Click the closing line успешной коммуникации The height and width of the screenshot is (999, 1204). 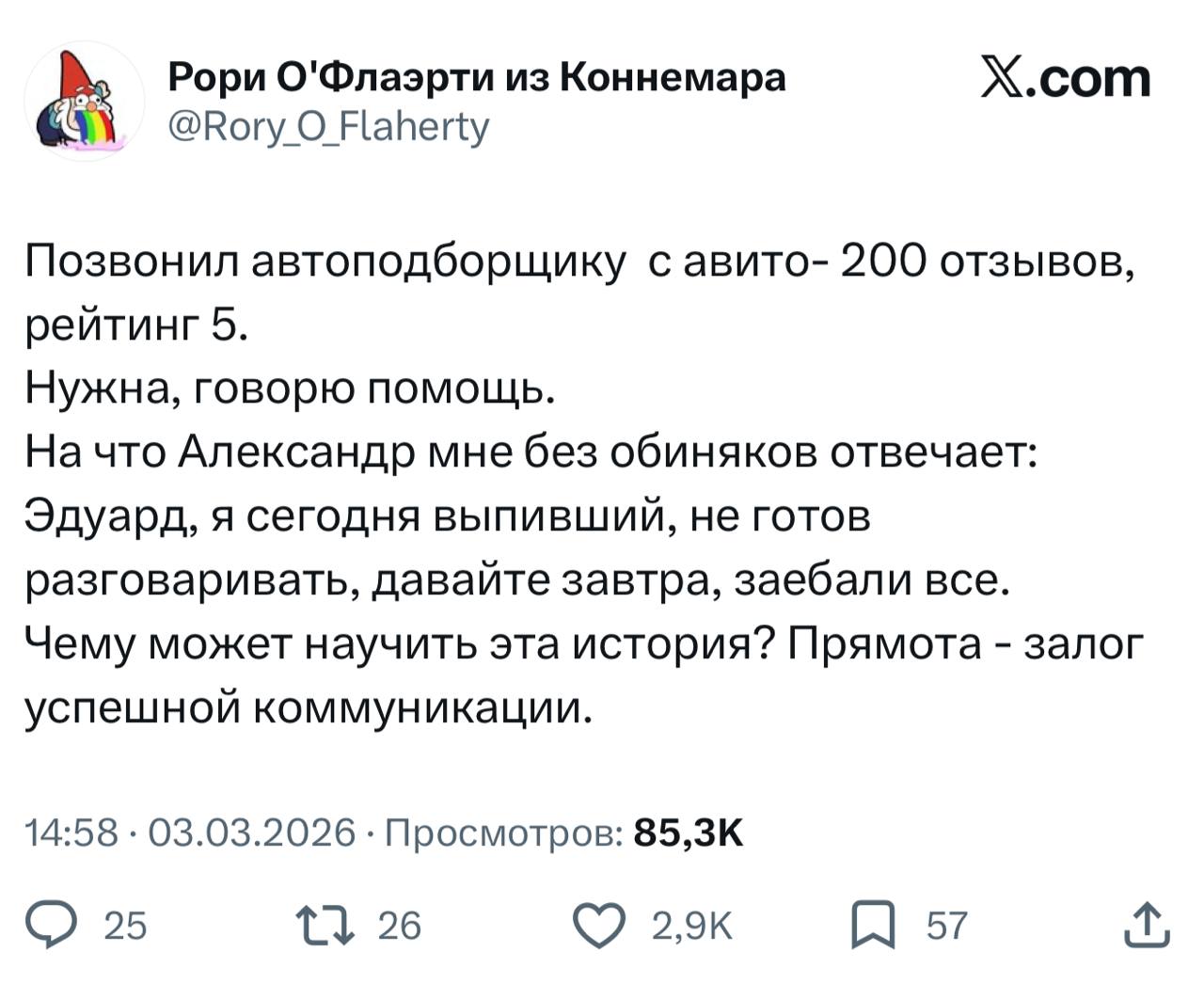[x=309, y=707]
